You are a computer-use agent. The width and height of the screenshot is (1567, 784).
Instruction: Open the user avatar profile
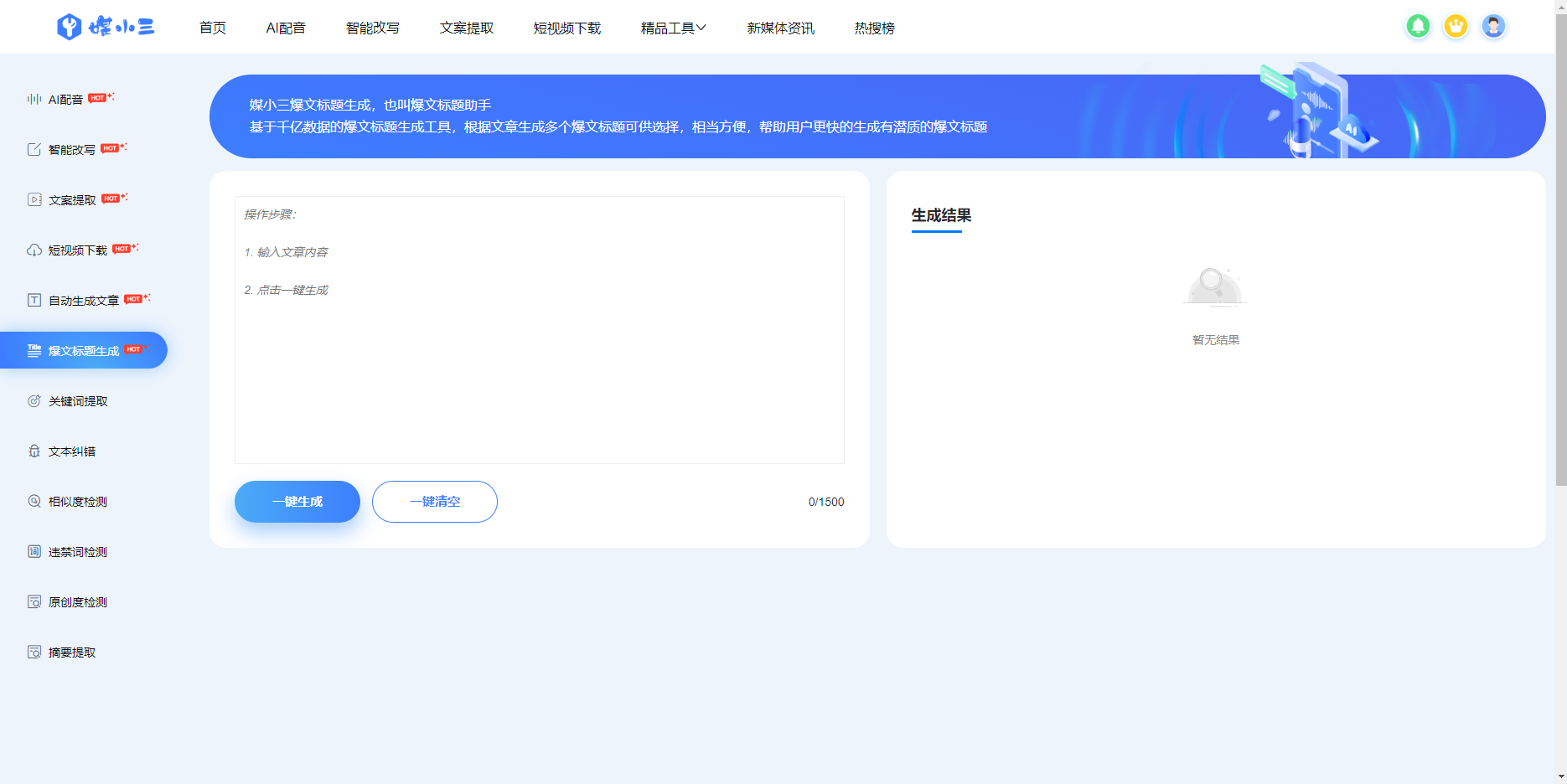(x=1493, y=27)
